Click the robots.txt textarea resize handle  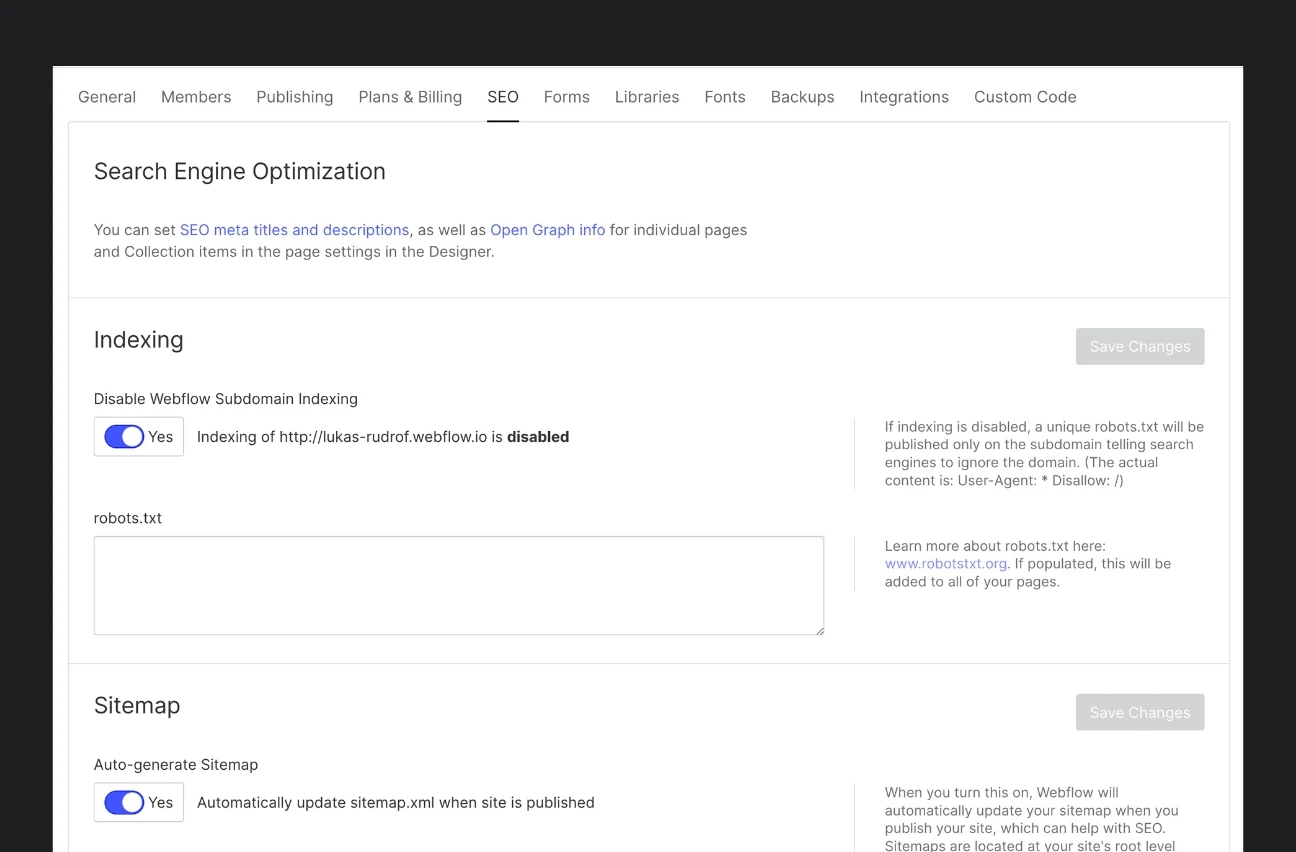(x=819, y=630)
